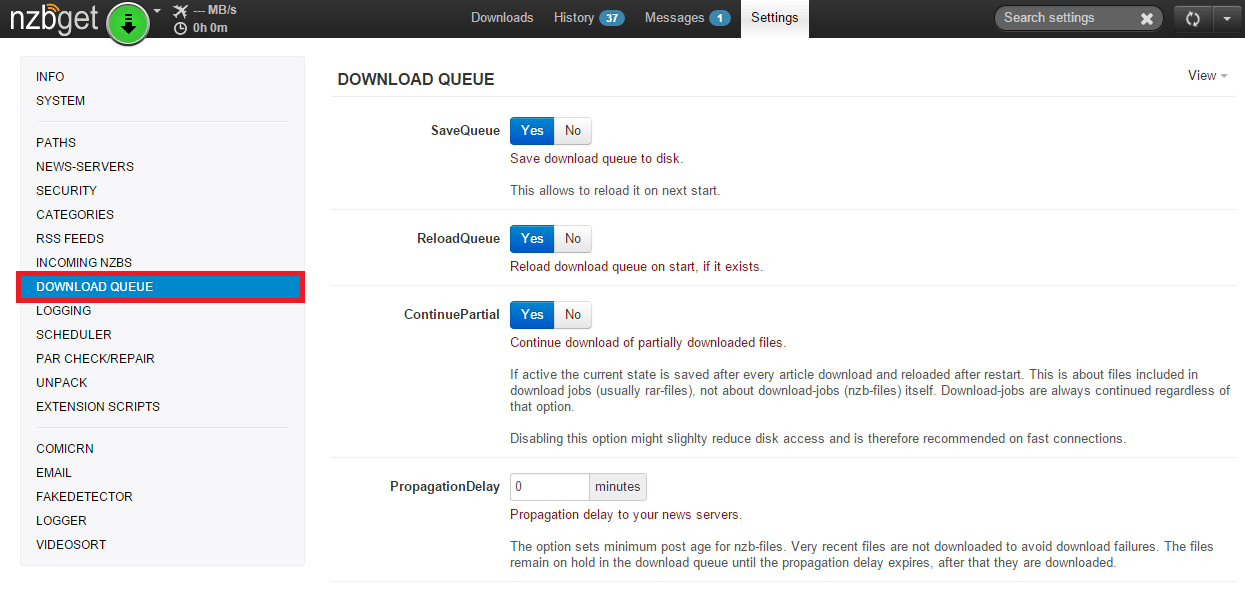Click the Messages count badge 1
The image size is (1245, 593).
(719, 18)
